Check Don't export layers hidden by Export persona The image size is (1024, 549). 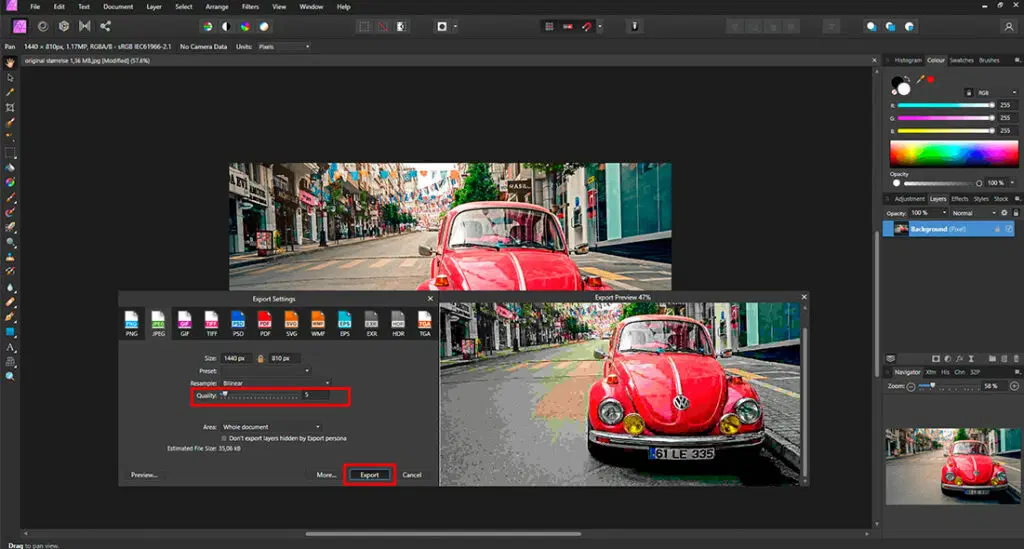tap(224, 439)
